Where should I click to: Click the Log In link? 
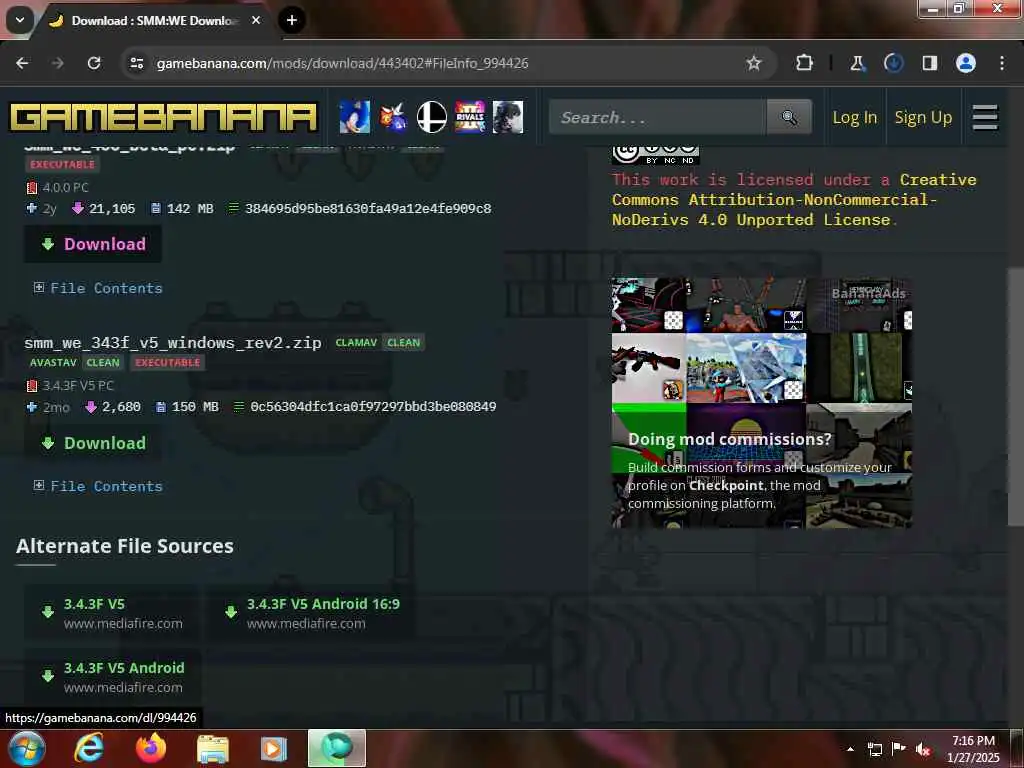point(854,118)
